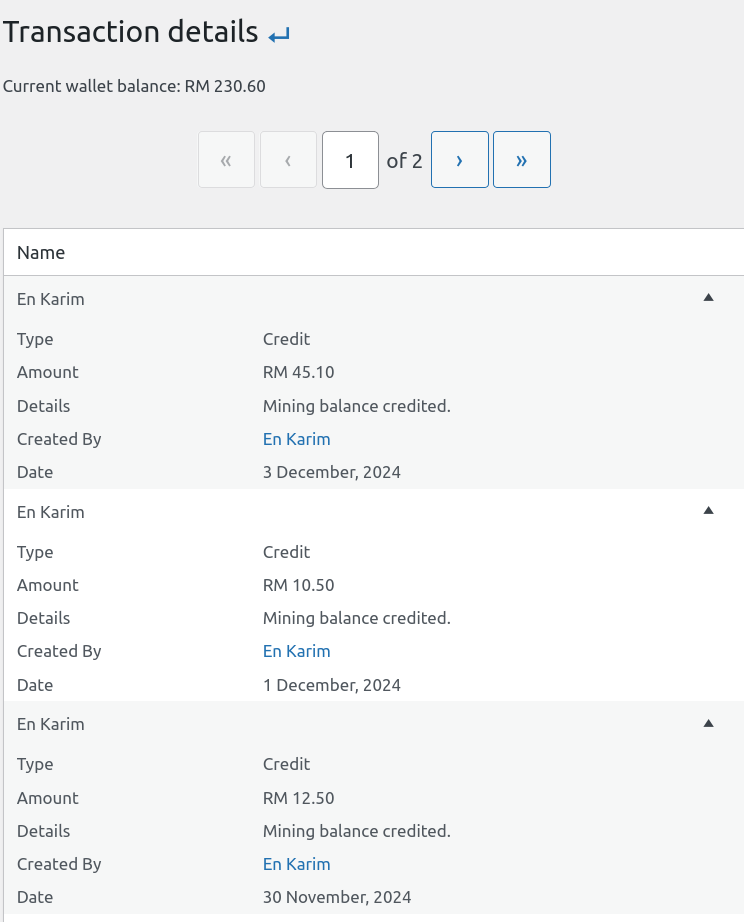The image size is (744, 922).
Task: Go to the next transactions page
Action: coord(459,160)
